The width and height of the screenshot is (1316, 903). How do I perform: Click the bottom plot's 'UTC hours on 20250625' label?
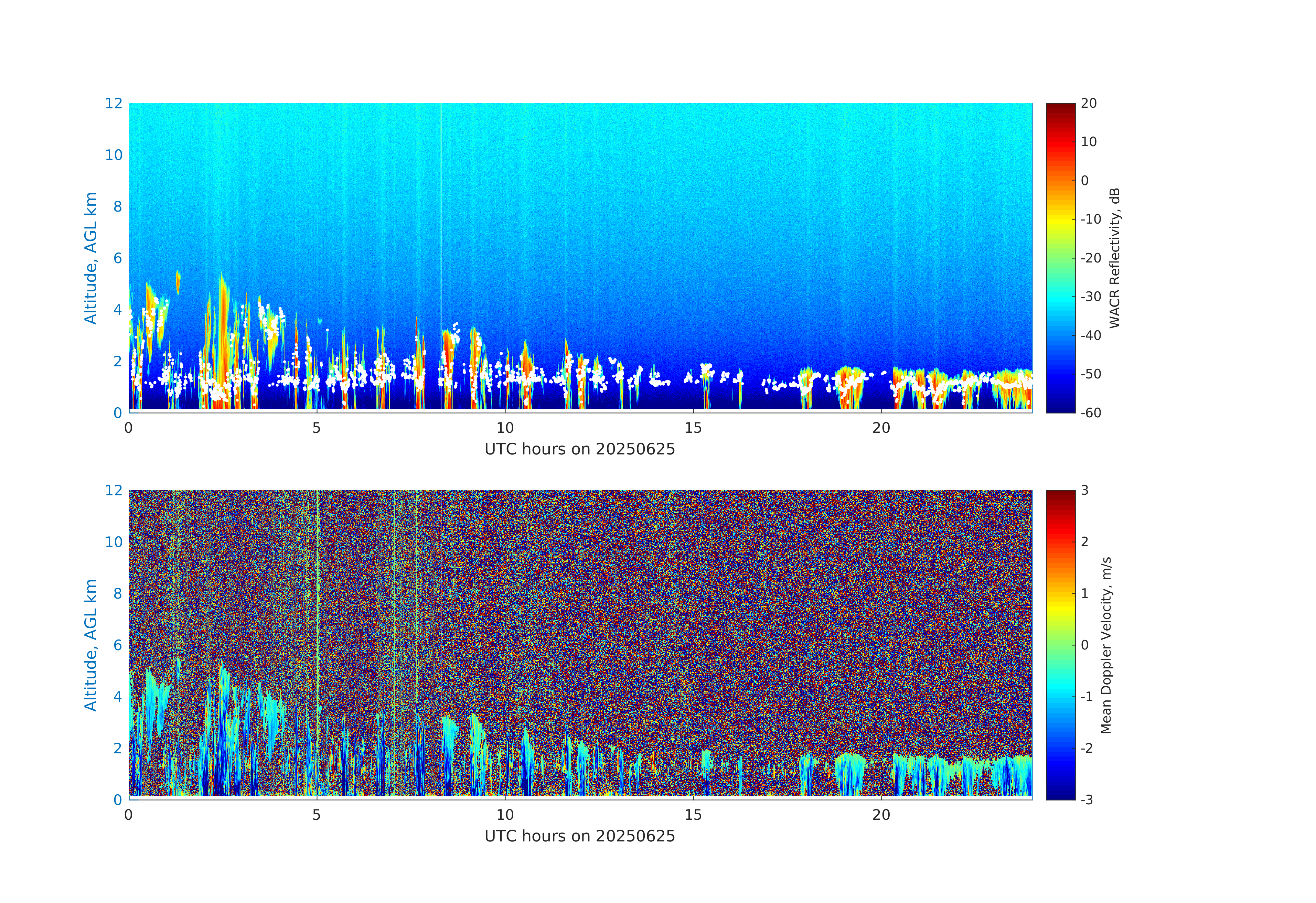click(579, 836)
